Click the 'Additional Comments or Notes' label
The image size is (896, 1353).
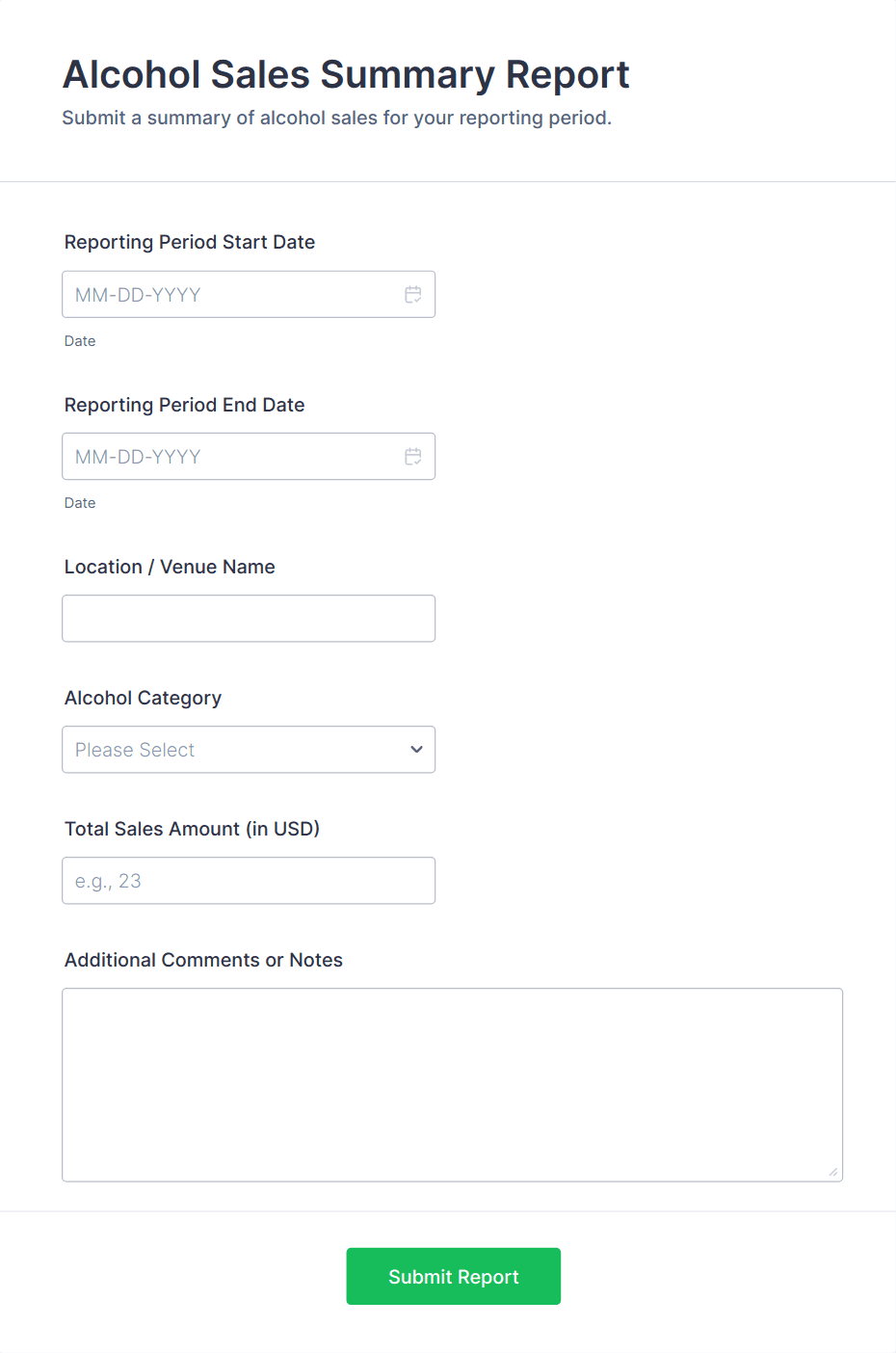[x=203, y=960]
